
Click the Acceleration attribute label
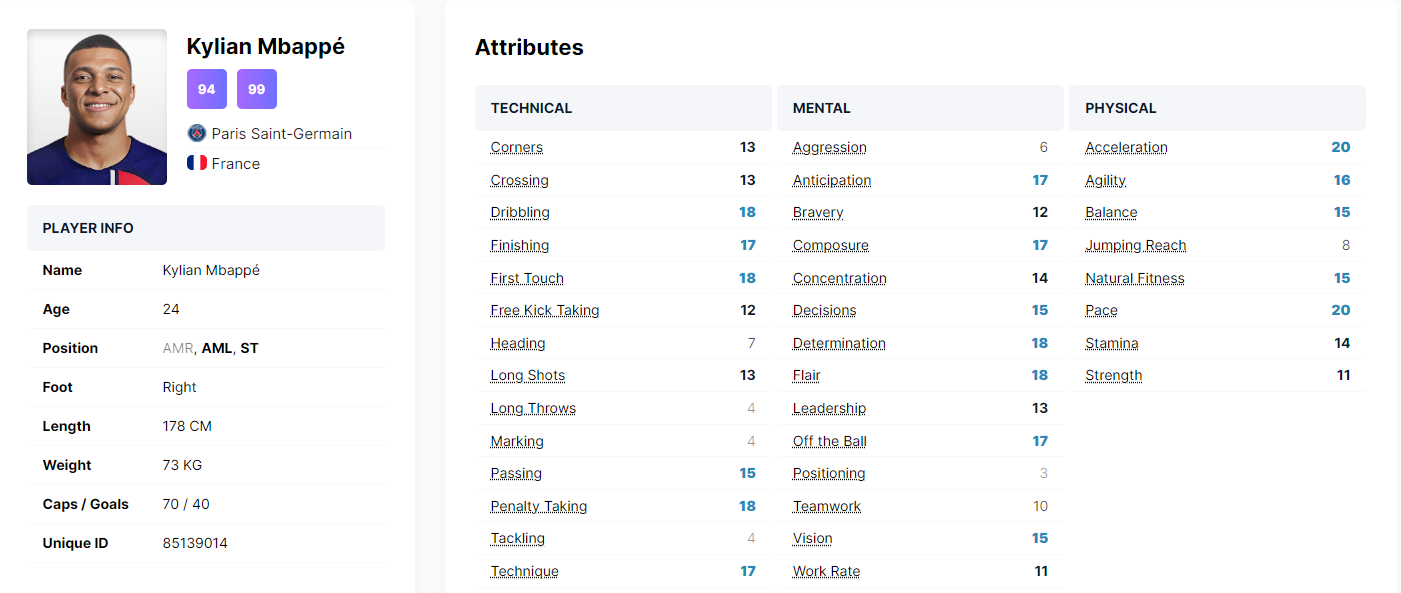click(x=1126, y=147)
